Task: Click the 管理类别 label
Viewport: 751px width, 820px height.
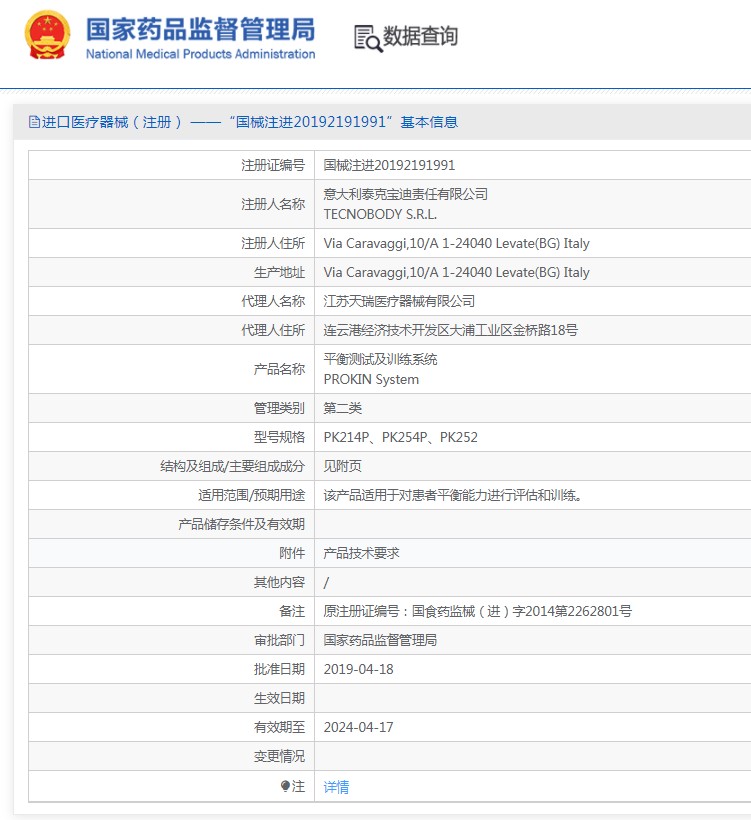Action: pyautogui.click(x=279, y=408)
